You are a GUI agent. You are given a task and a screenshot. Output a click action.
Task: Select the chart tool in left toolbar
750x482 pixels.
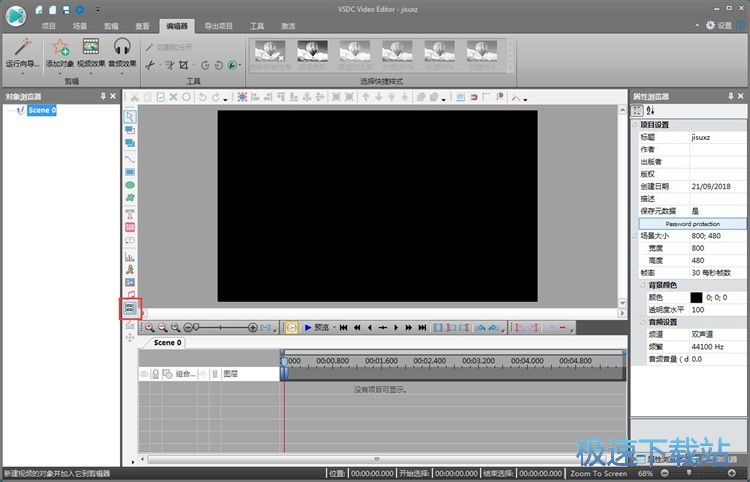tap(130, 256)
